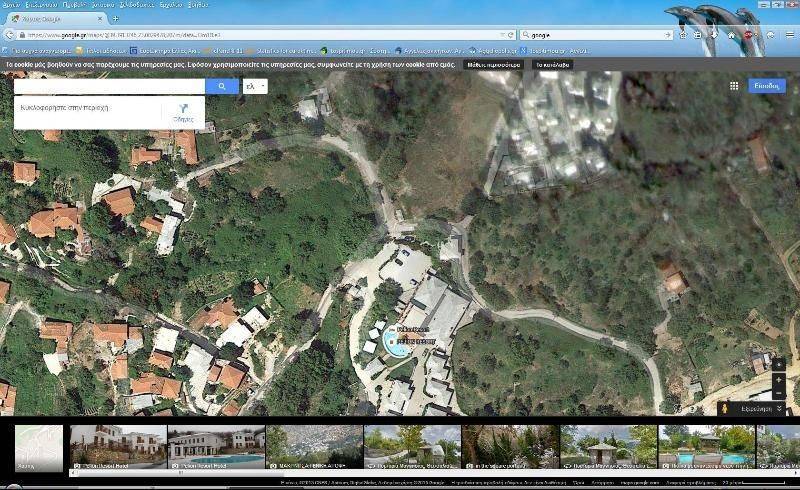The height and width of the screenshot is (490, 800).
Task: Open the URL bar history dropdown
Action: point(500,34)
